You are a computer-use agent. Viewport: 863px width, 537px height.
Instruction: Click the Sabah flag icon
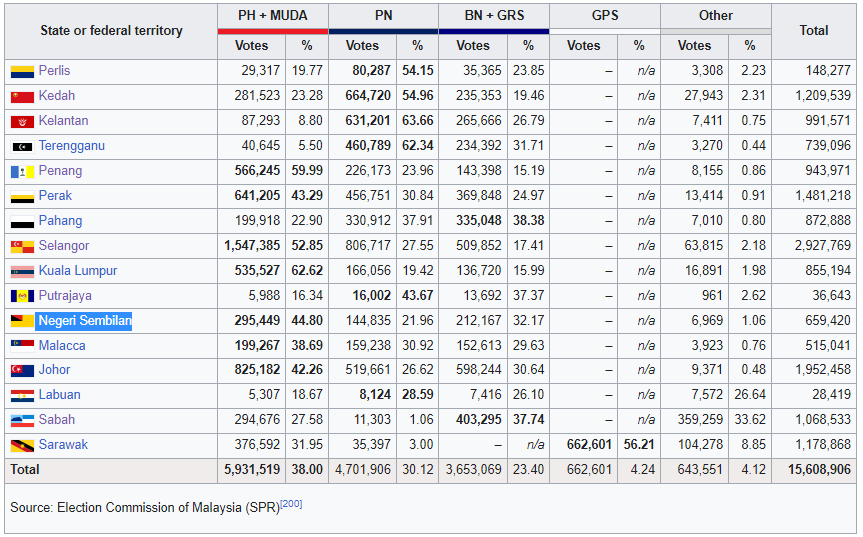point(22,420)
